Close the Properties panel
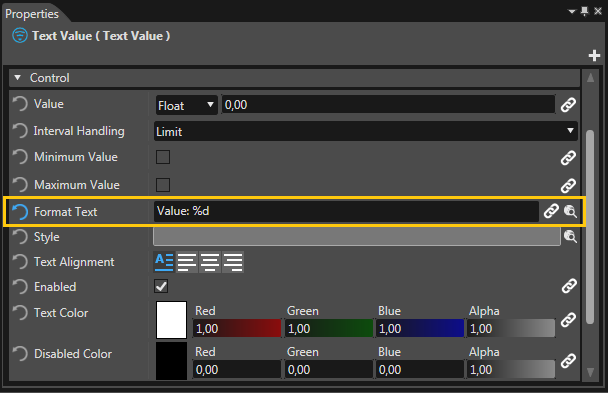 tap(598, 11)
